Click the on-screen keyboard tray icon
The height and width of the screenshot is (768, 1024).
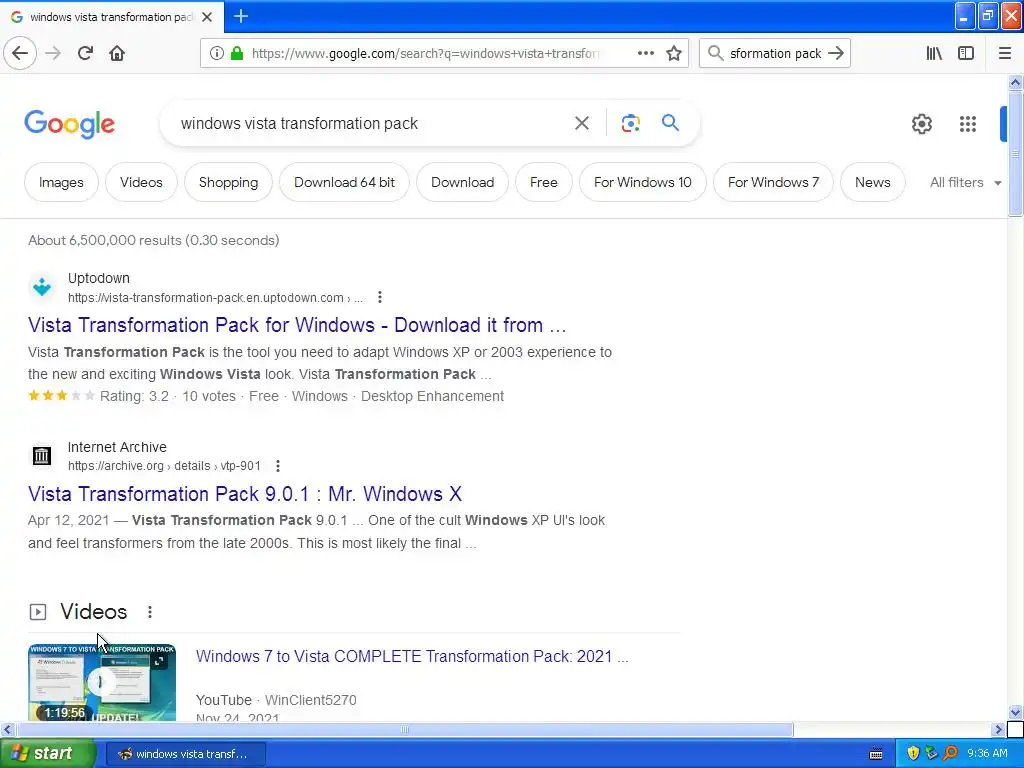(x=876, y=754)
